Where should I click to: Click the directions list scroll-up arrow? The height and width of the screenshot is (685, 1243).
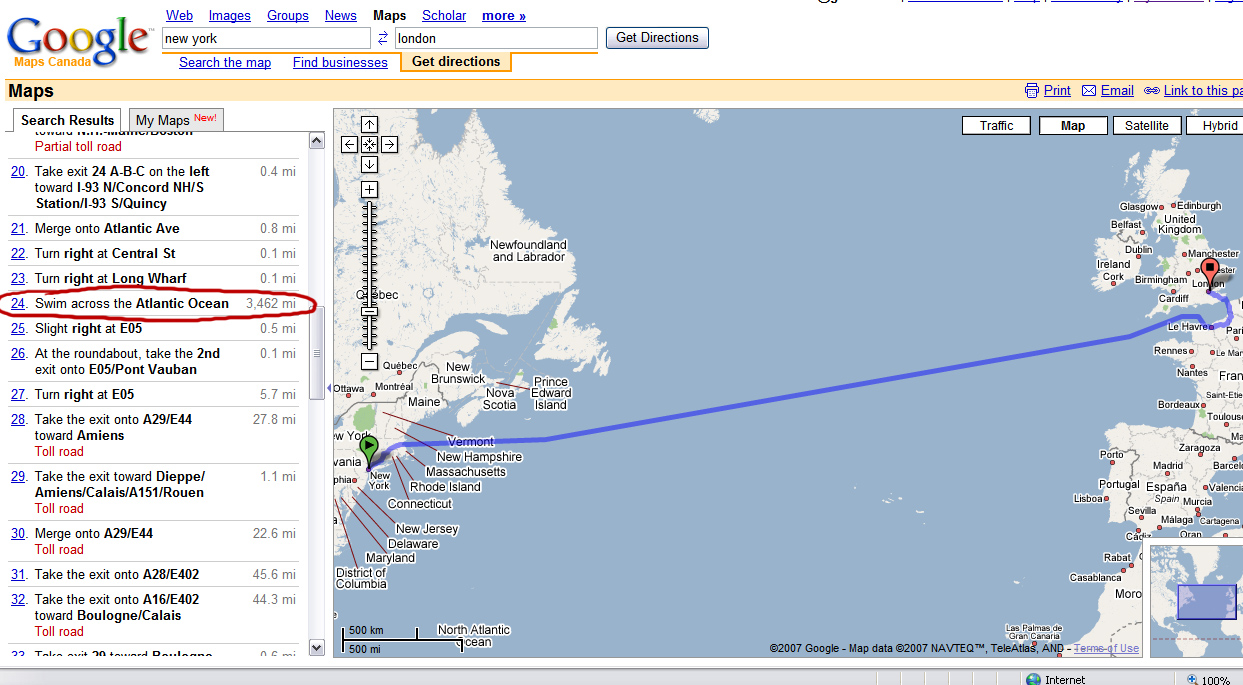pyautogui.click(x=317, y=141)
